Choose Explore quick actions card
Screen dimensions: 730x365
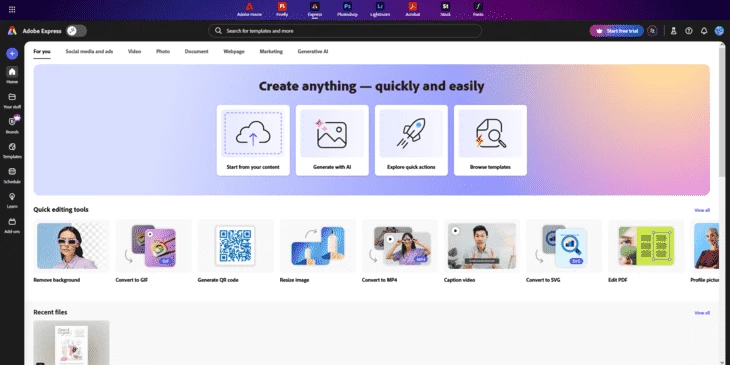pyautogui.click(x=411, y=140)
